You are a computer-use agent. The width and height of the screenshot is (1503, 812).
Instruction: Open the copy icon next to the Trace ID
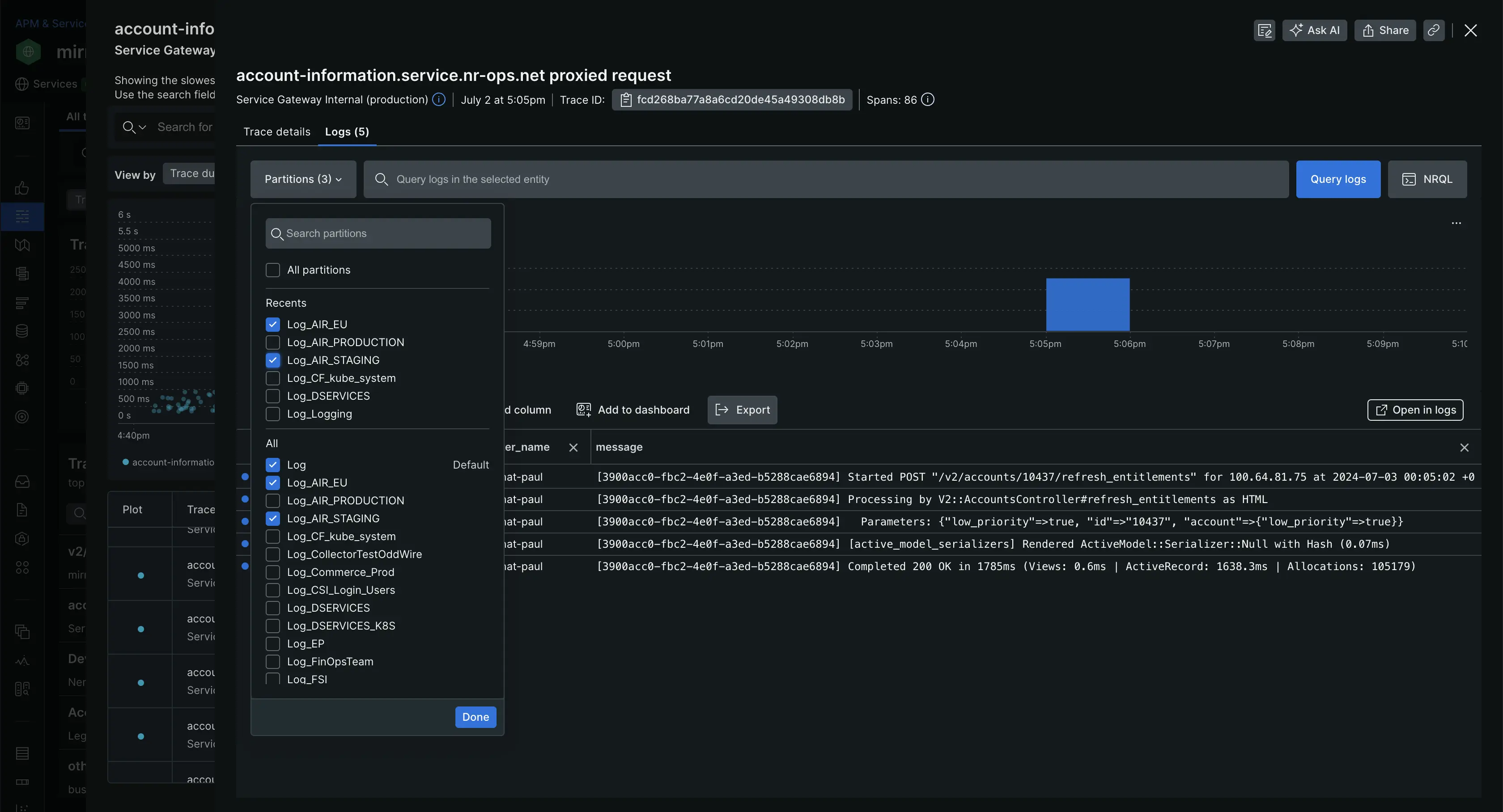[x=626, y=100]
